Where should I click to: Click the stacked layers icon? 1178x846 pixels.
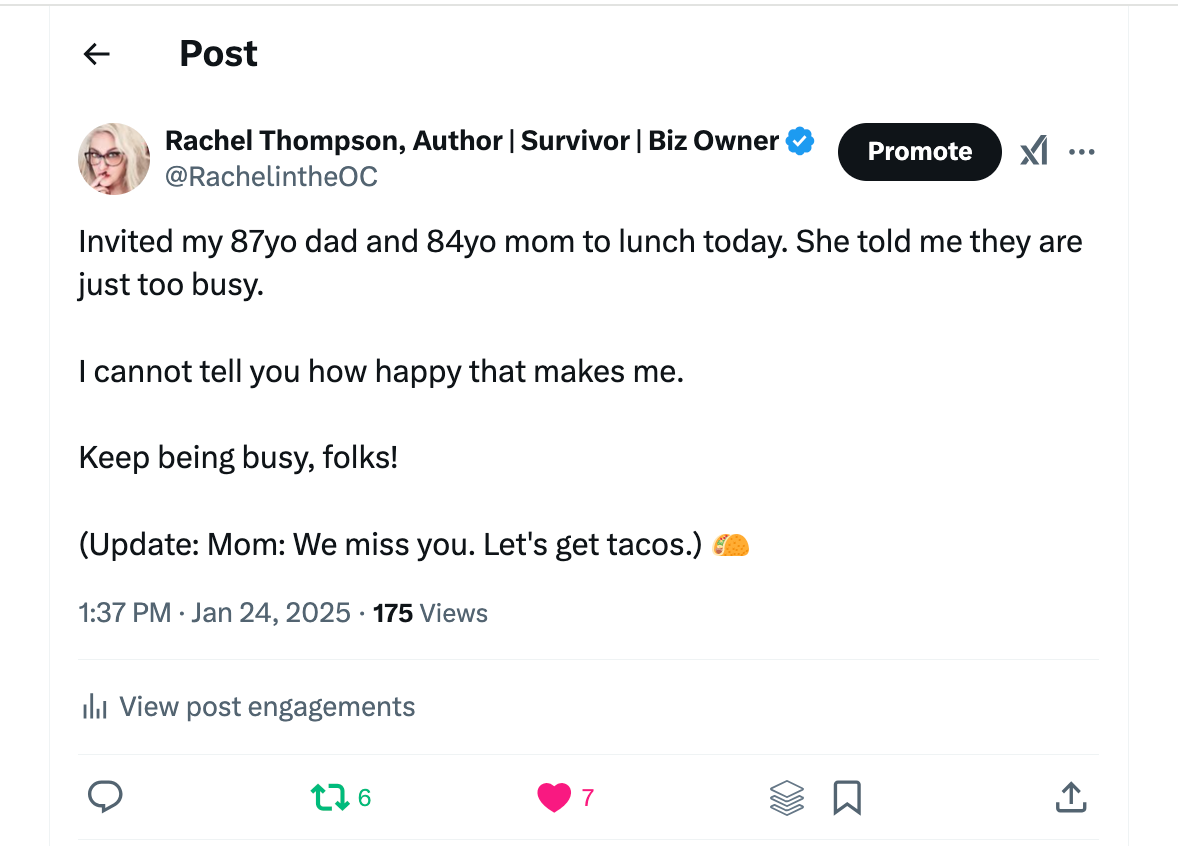[787, 798]
